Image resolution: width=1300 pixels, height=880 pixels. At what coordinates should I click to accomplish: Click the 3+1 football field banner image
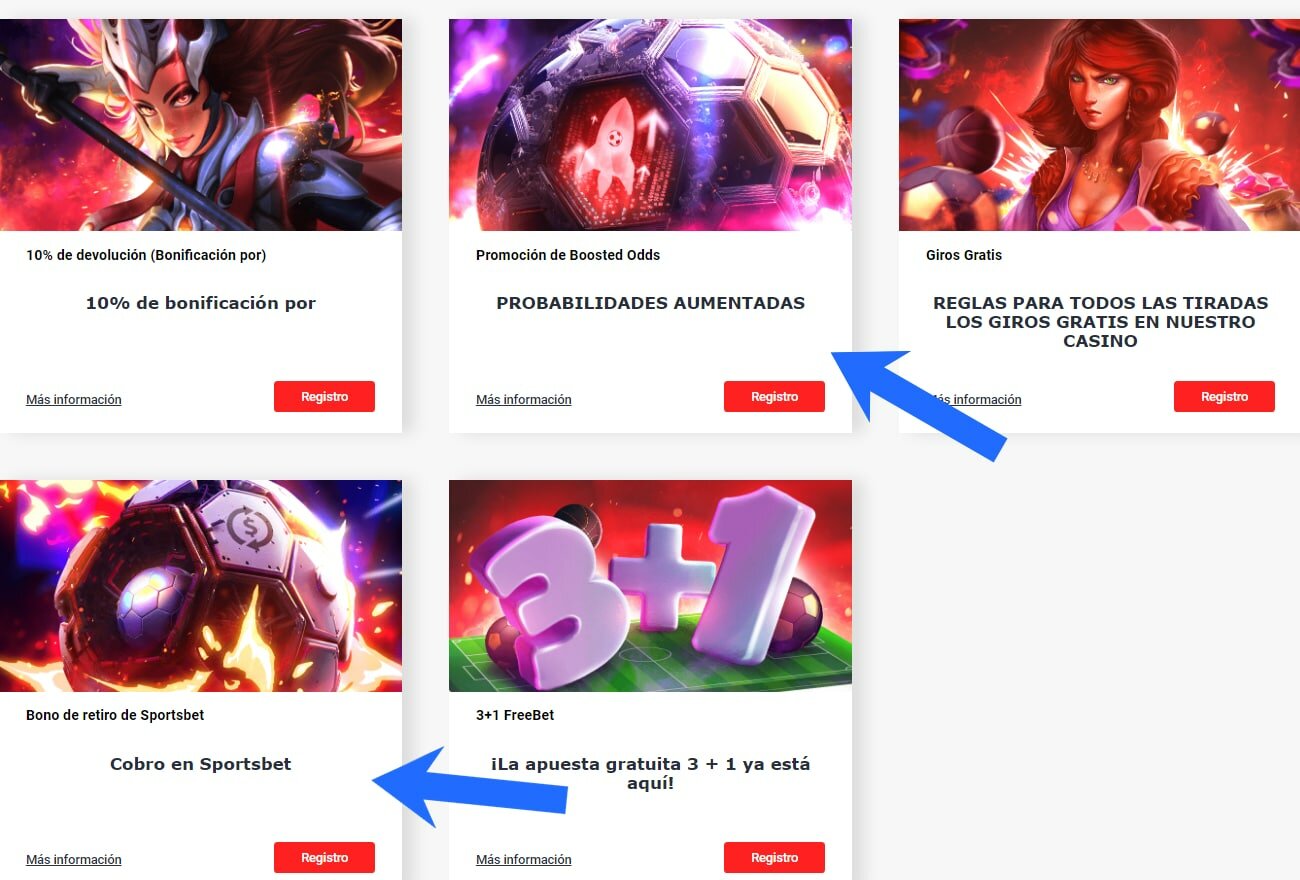coord(650,586)
